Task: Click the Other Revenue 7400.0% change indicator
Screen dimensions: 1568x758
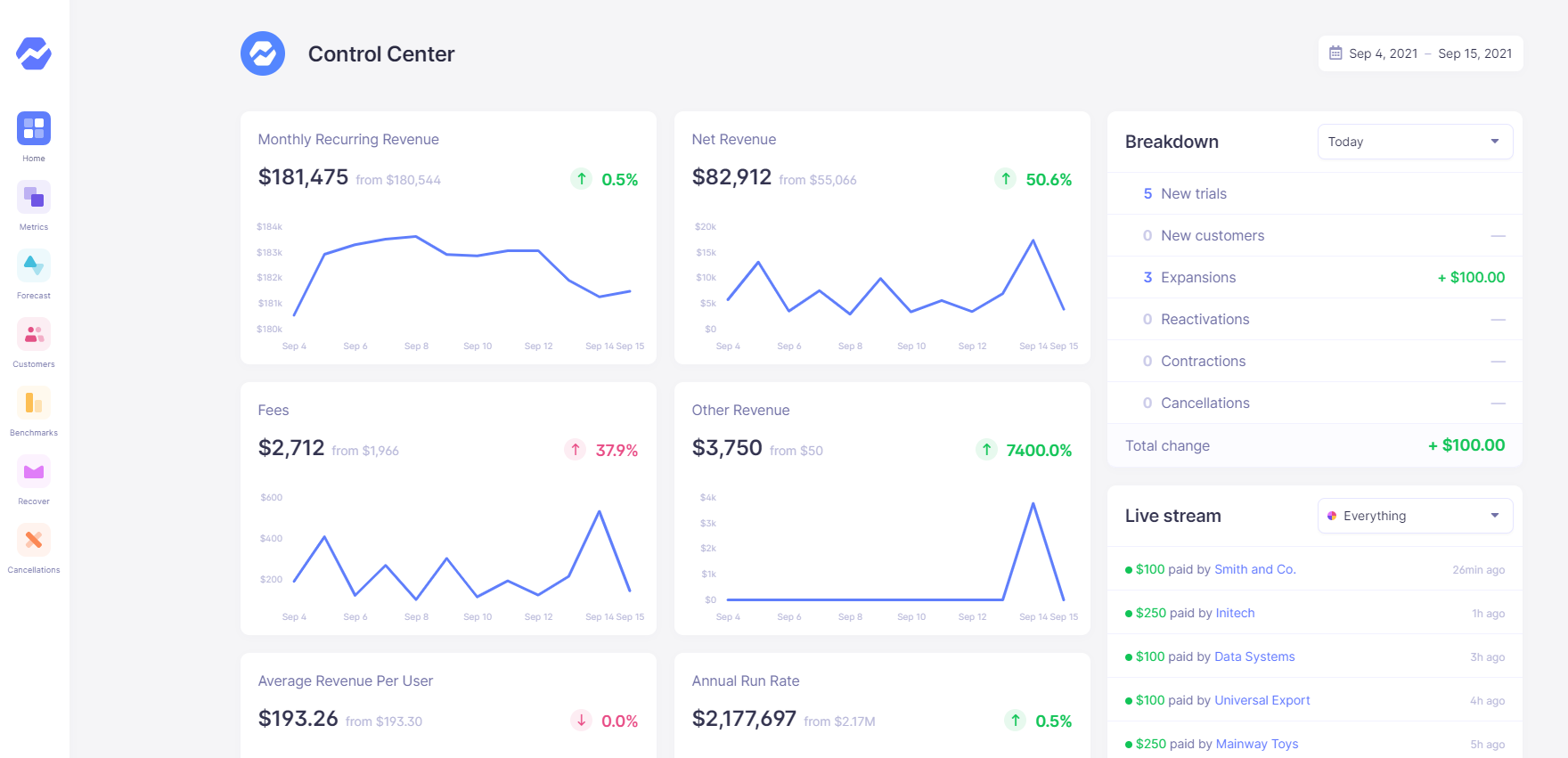Action: (x=1025, y=450)
